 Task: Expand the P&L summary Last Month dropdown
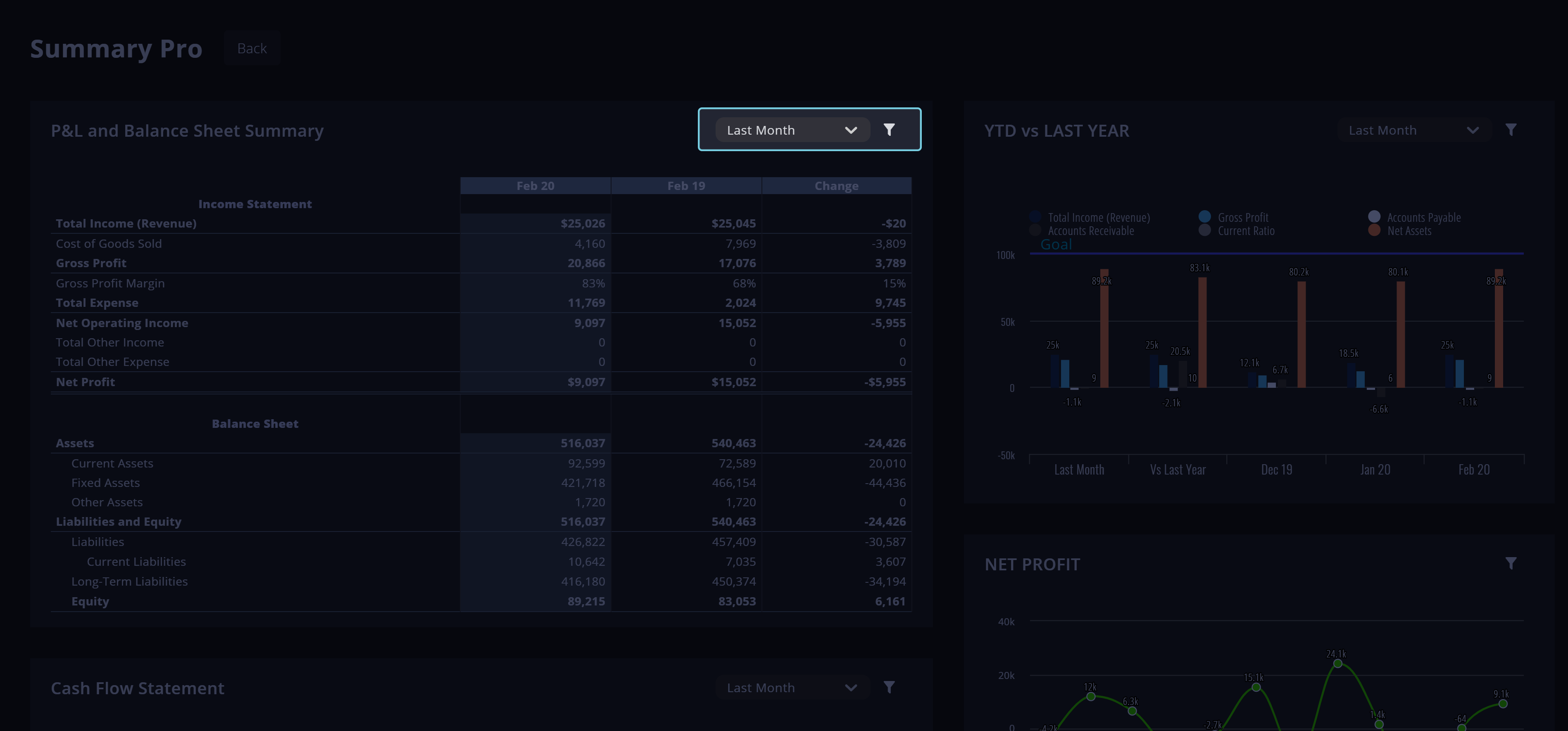tap(792, 130)
